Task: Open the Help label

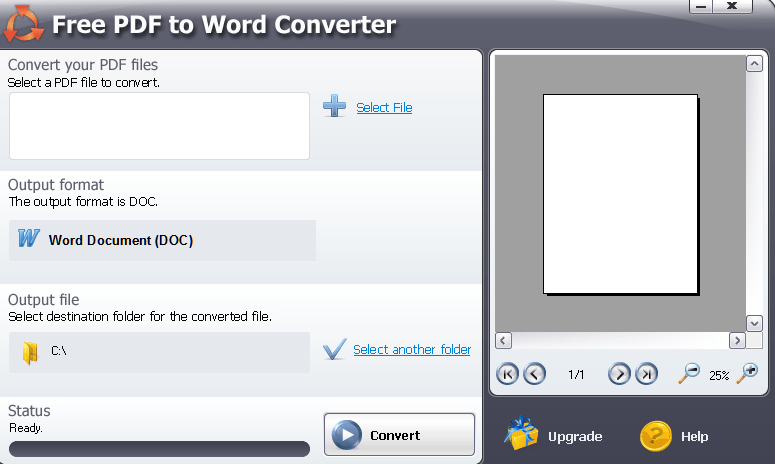Action: [694, 436]
